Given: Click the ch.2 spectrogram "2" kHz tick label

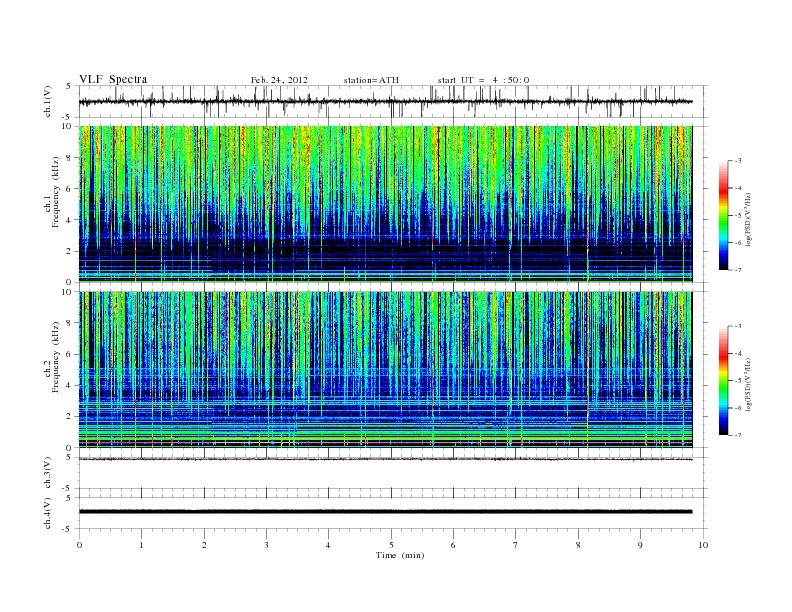Looking at the screenshot, I should (70, 417).
